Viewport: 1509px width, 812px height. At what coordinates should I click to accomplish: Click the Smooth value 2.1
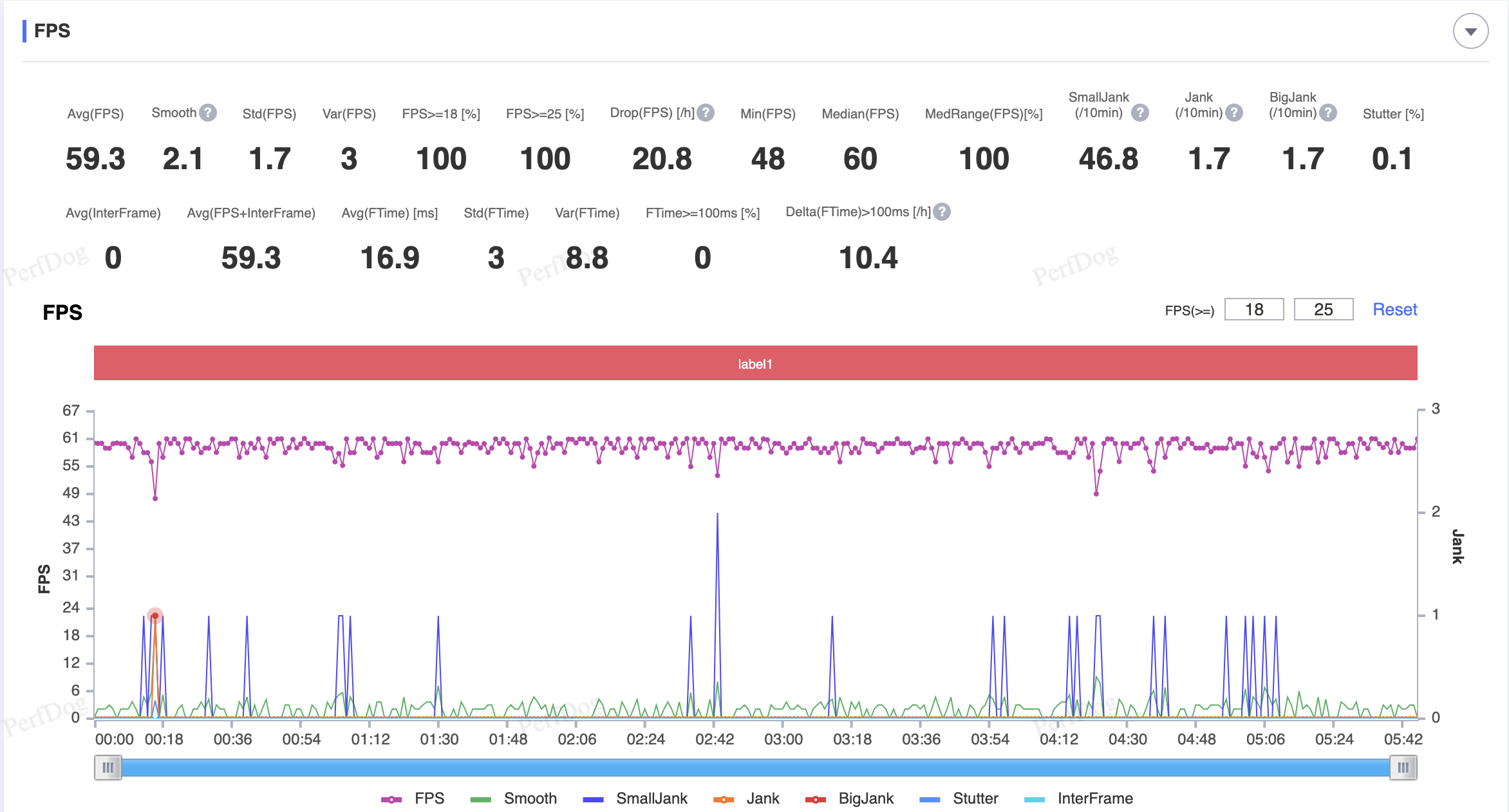click(183, 159)
